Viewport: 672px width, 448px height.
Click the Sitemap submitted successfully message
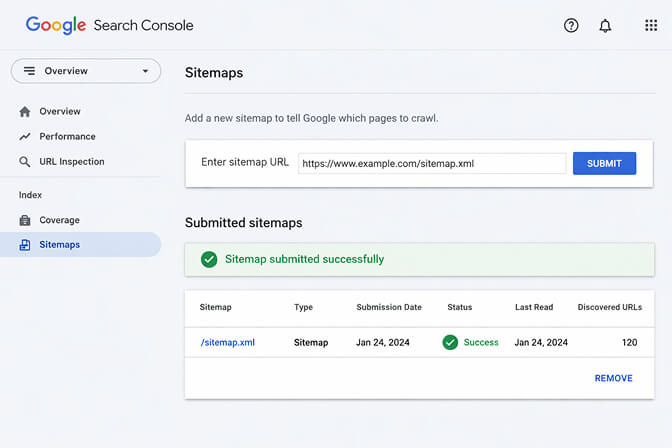(x=304, y=259)
